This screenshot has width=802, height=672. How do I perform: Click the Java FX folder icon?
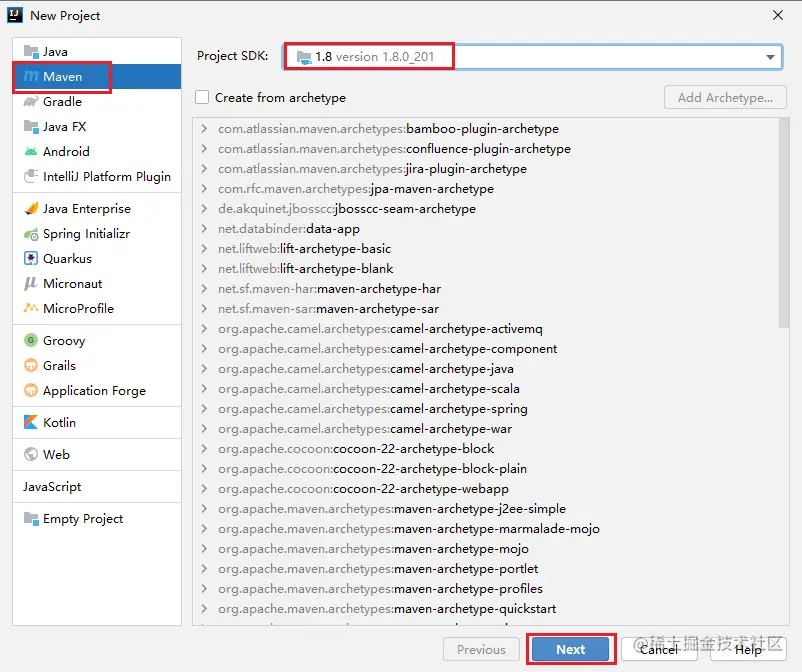click(31, 127)
